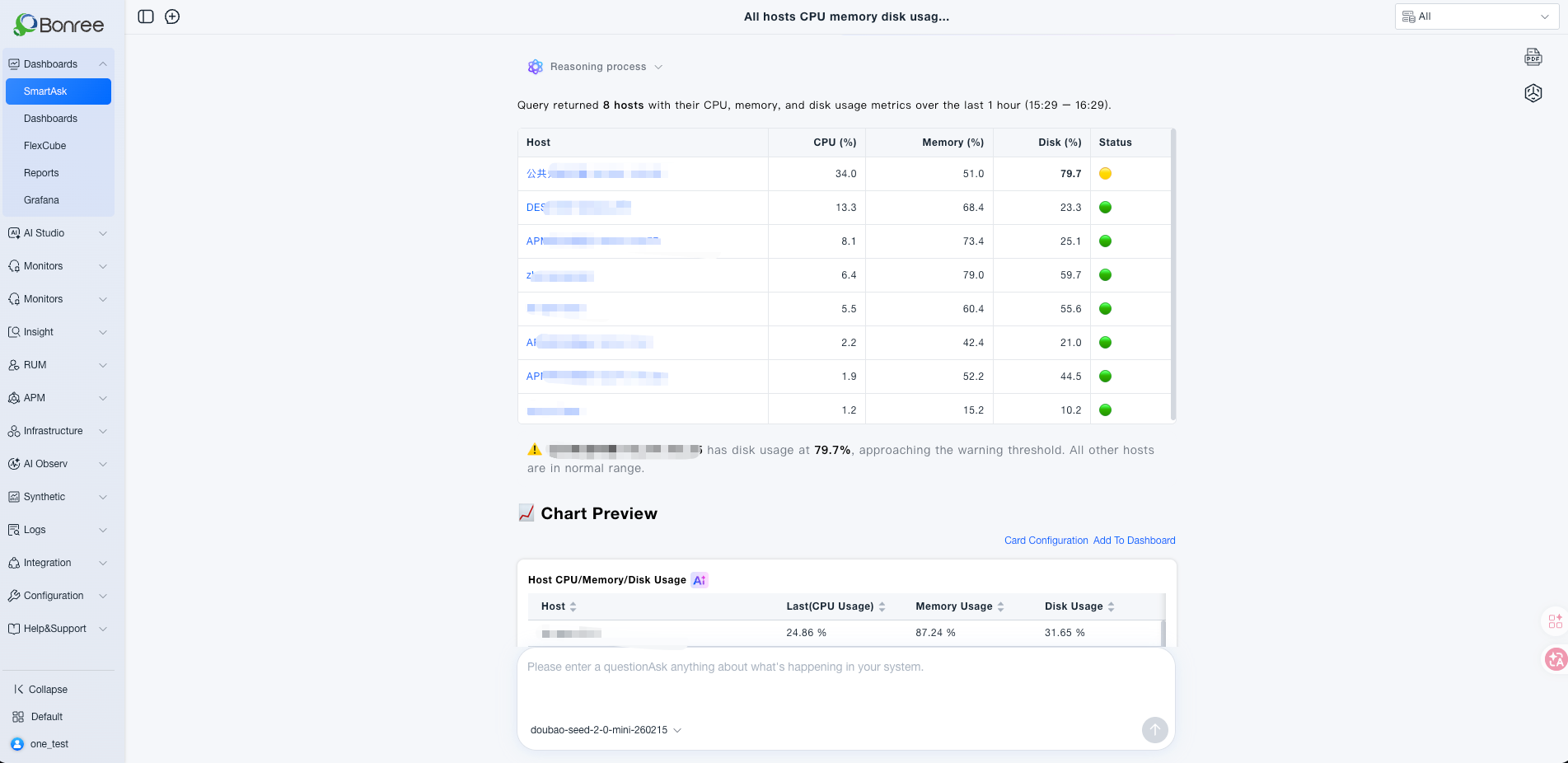Sort by Disk Usage column

click(x=1112, y=606)
